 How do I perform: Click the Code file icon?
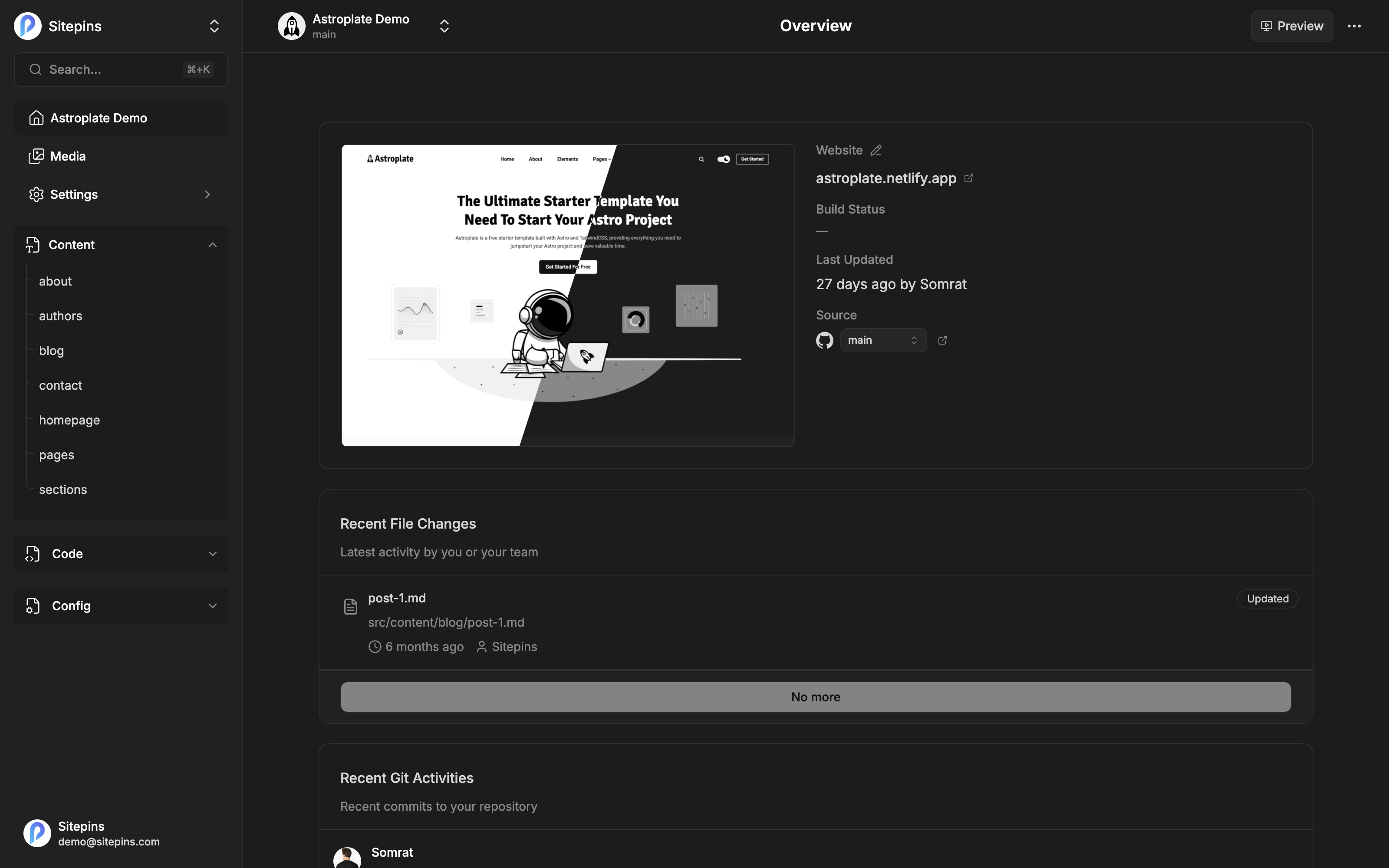[x=33, y=554]
